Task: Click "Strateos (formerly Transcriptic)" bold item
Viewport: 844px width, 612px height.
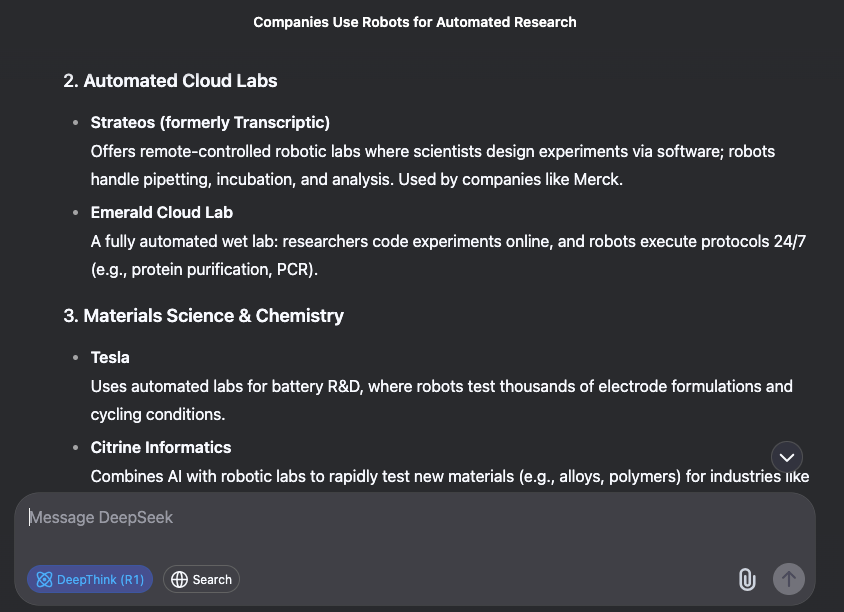Action: (x=210, y=123)
